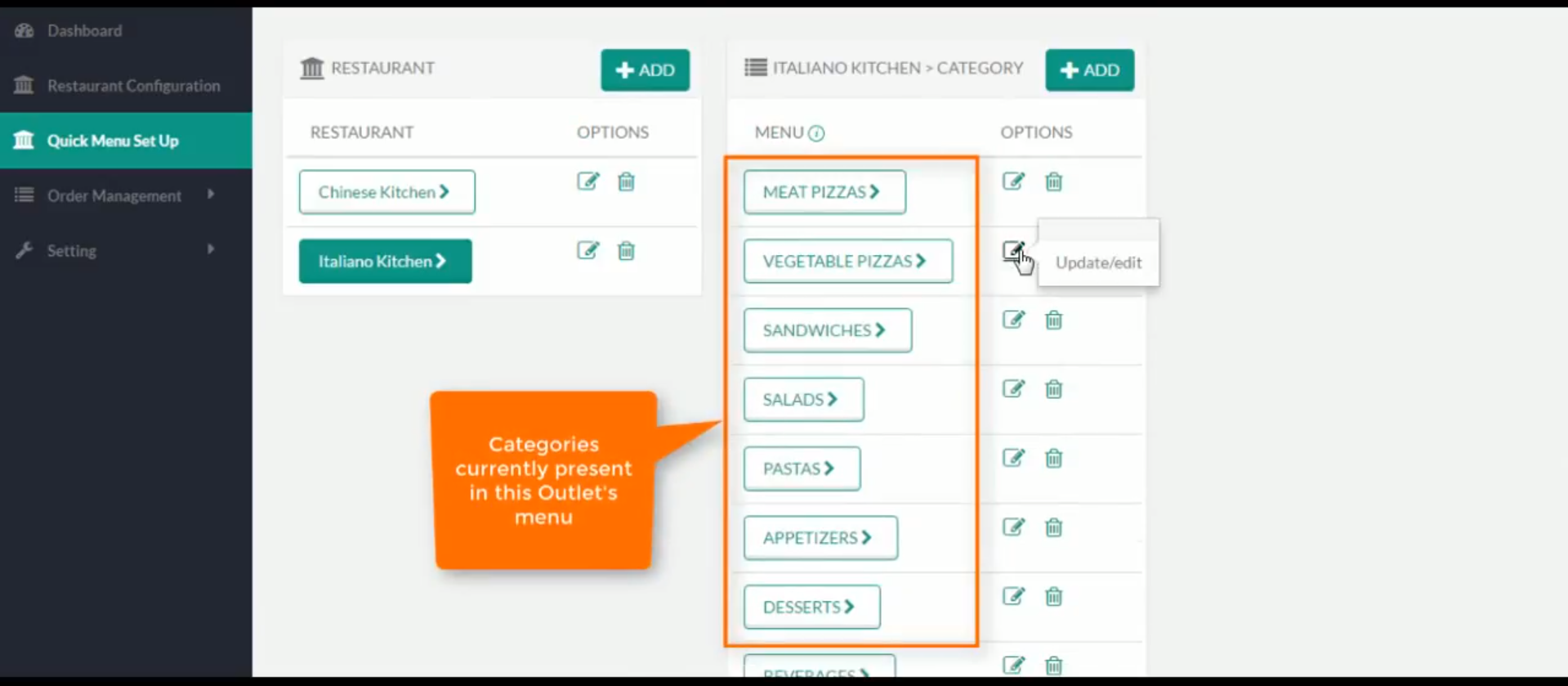
Task: Add a new restaurant with ADD
Action: [x=645, y=70]
